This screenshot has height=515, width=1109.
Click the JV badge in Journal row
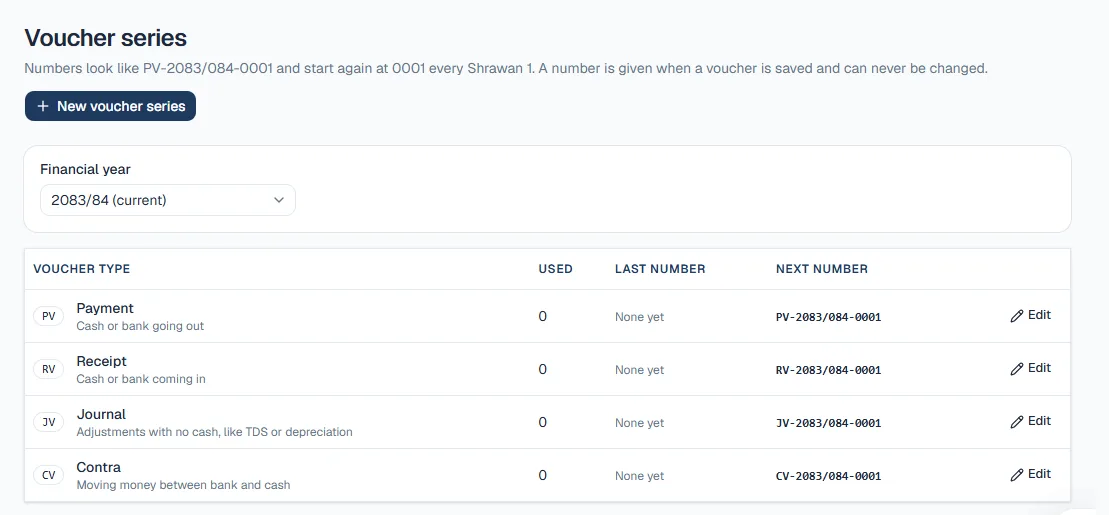[x=49, y=422]
